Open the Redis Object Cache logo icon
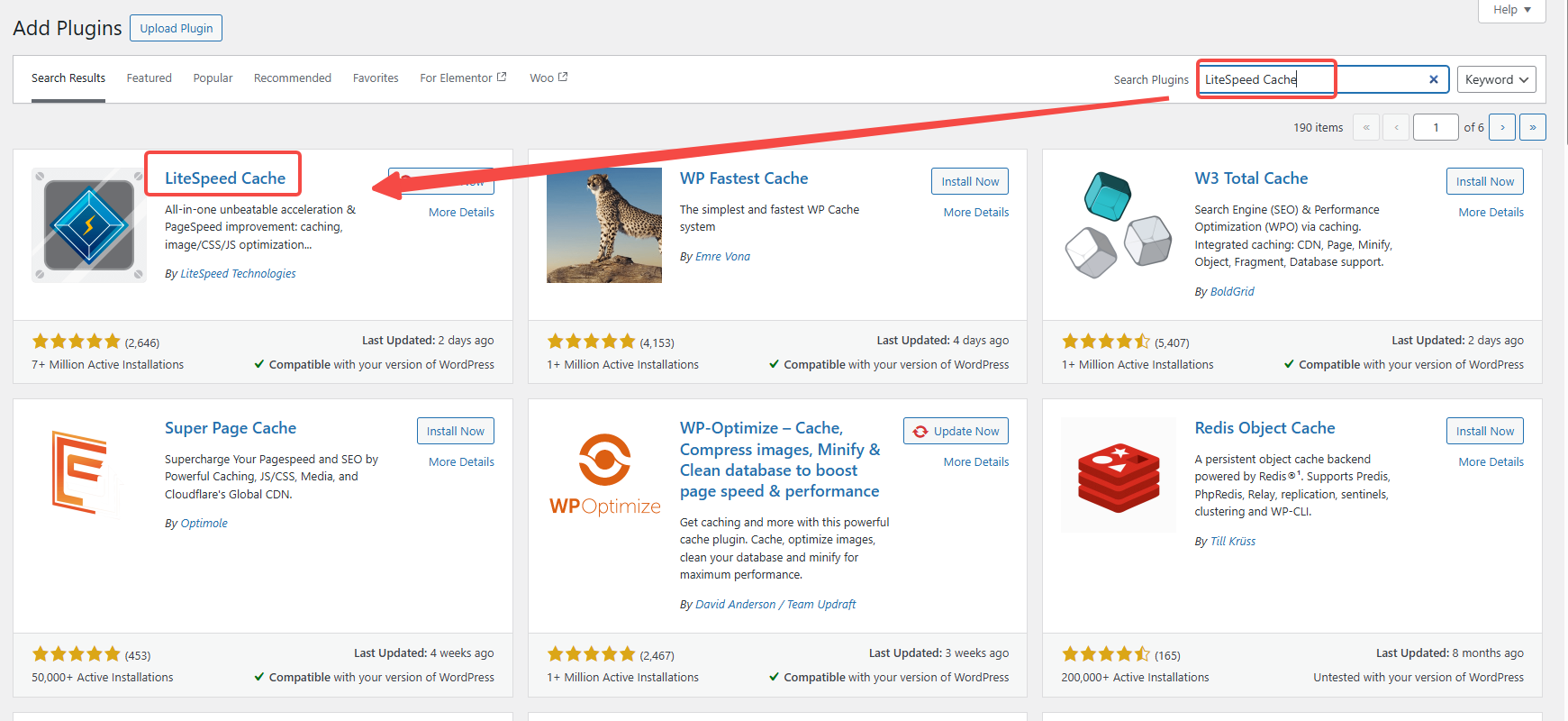 (1119, 475)
